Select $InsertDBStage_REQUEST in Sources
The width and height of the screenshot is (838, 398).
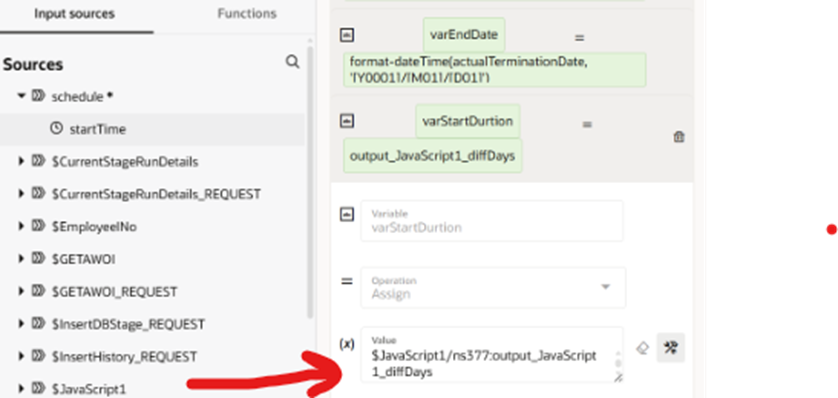(x=128, y=324)
